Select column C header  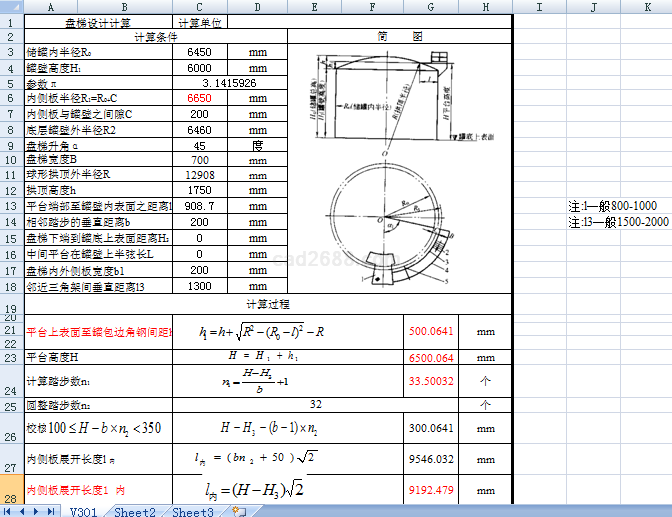(200, 7)
